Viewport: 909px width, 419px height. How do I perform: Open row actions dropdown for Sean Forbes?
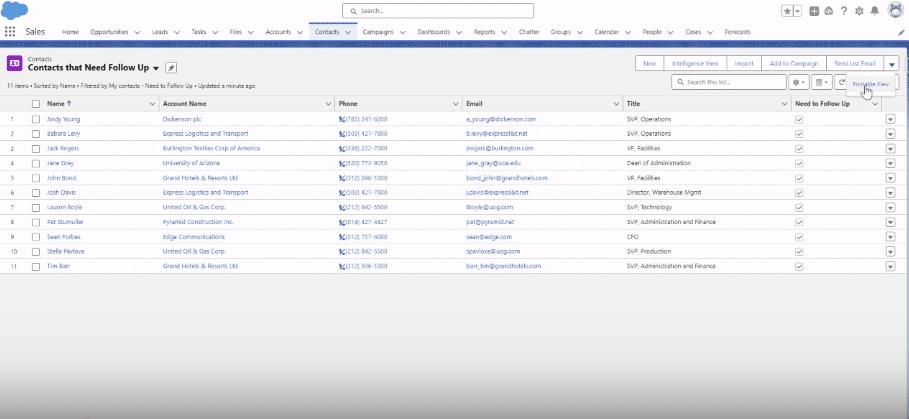[x=890, y=237]
